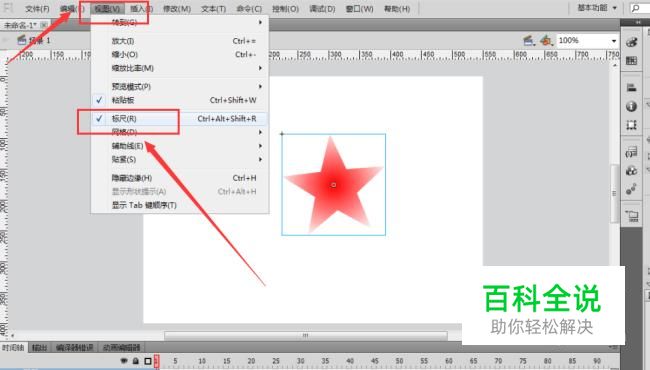Open the 修改(M) menu
The height and width of the screenshot is (370, 650).
coord(177,9)
